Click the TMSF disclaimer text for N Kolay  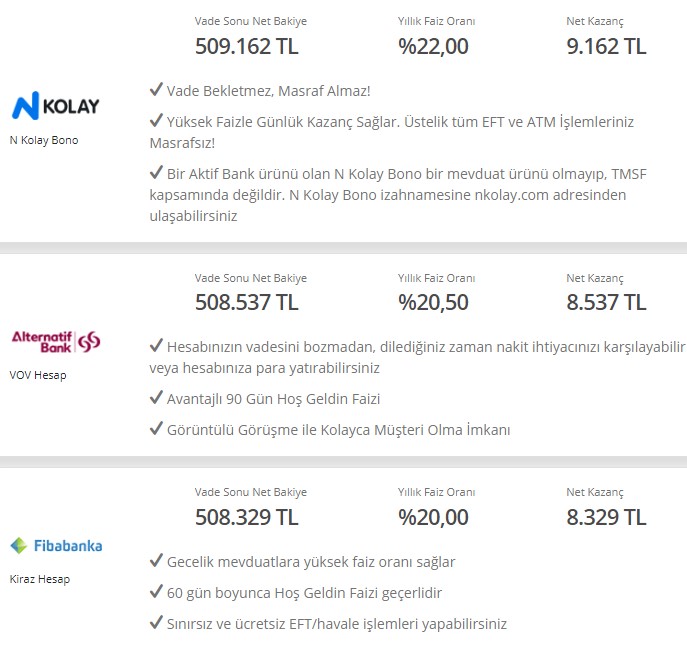point(398,195)
